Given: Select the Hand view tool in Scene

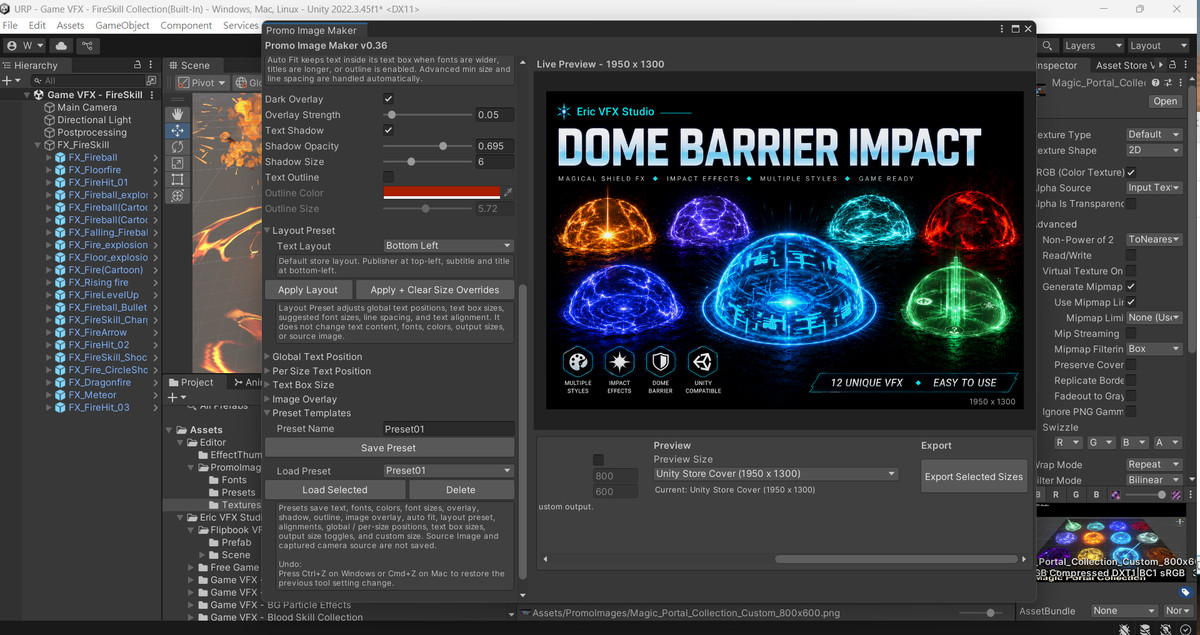Looking at the screenshot, I should coord(177,114).
